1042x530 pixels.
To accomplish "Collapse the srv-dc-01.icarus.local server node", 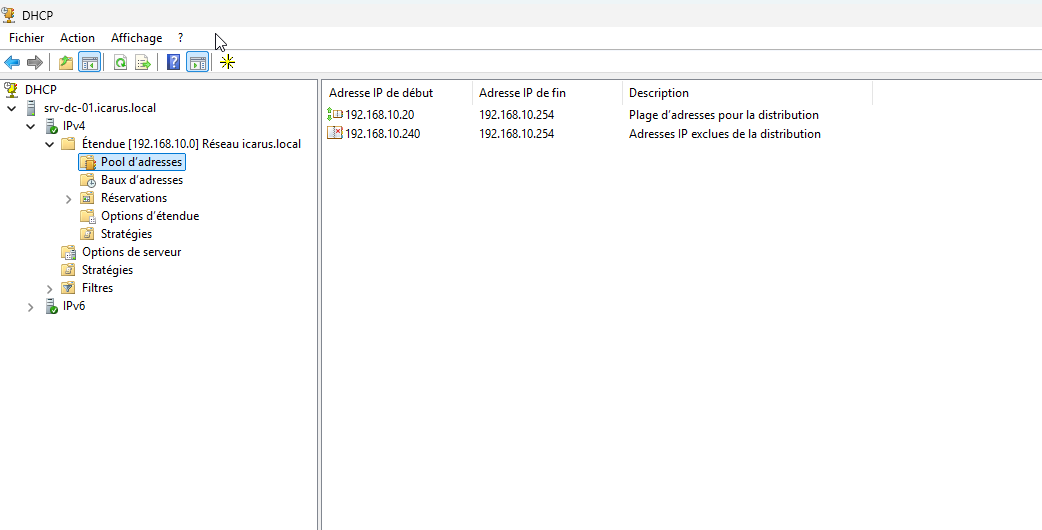I will pos(12,108).
